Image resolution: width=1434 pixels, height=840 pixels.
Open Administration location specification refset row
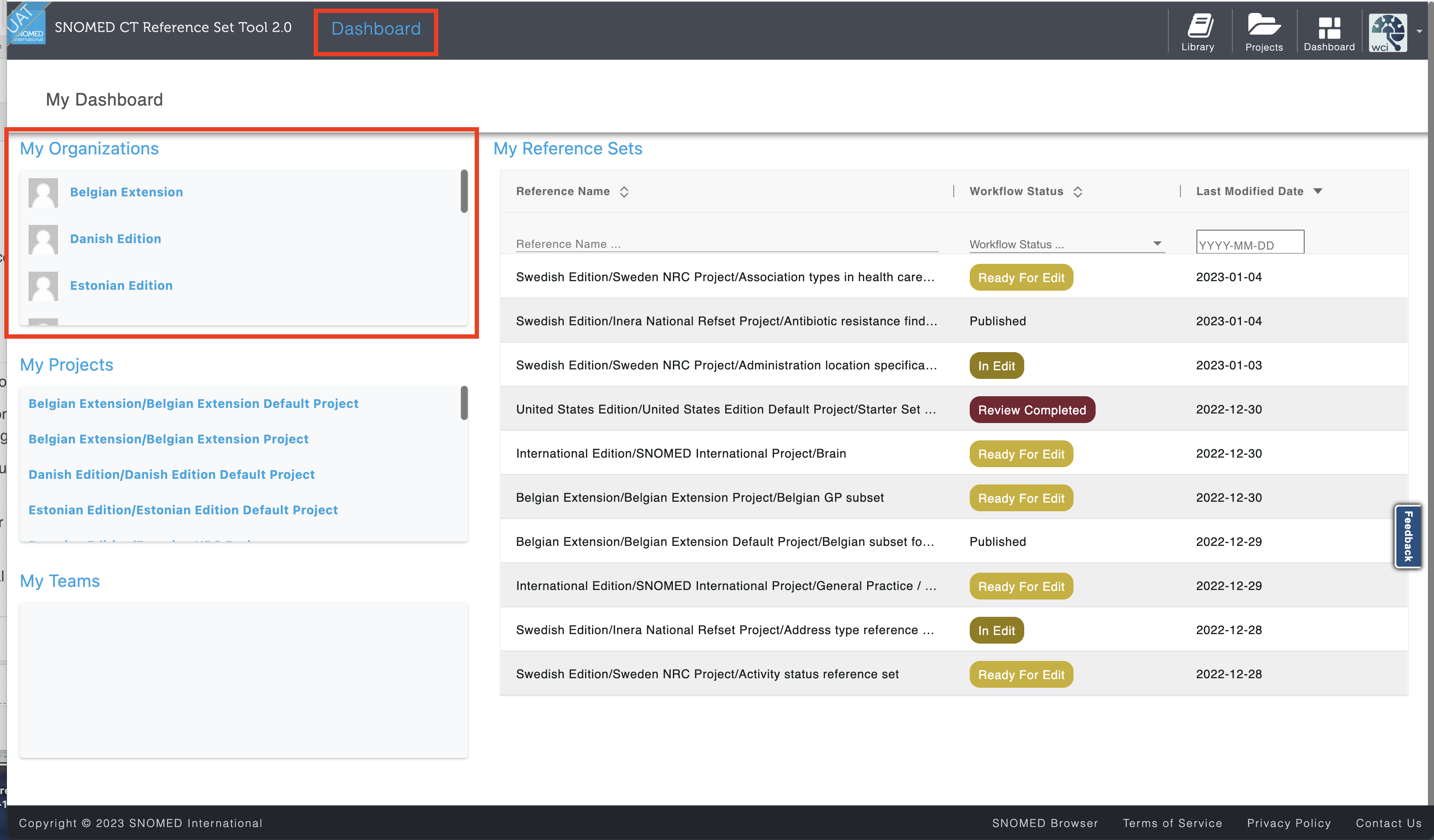(x=726, y=365)
